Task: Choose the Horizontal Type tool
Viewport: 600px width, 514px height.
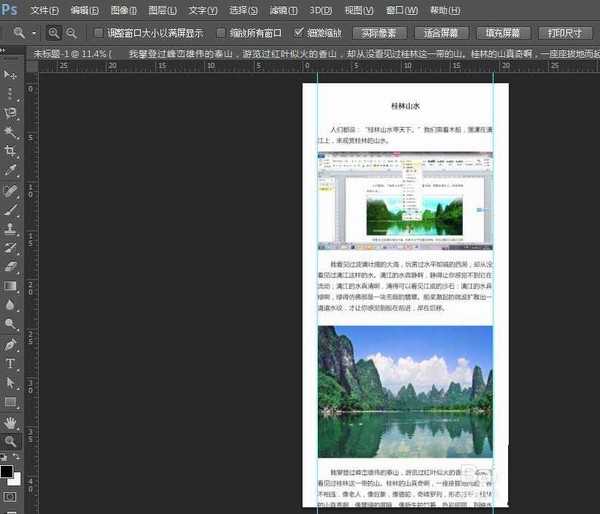Action: click(11, 363)
